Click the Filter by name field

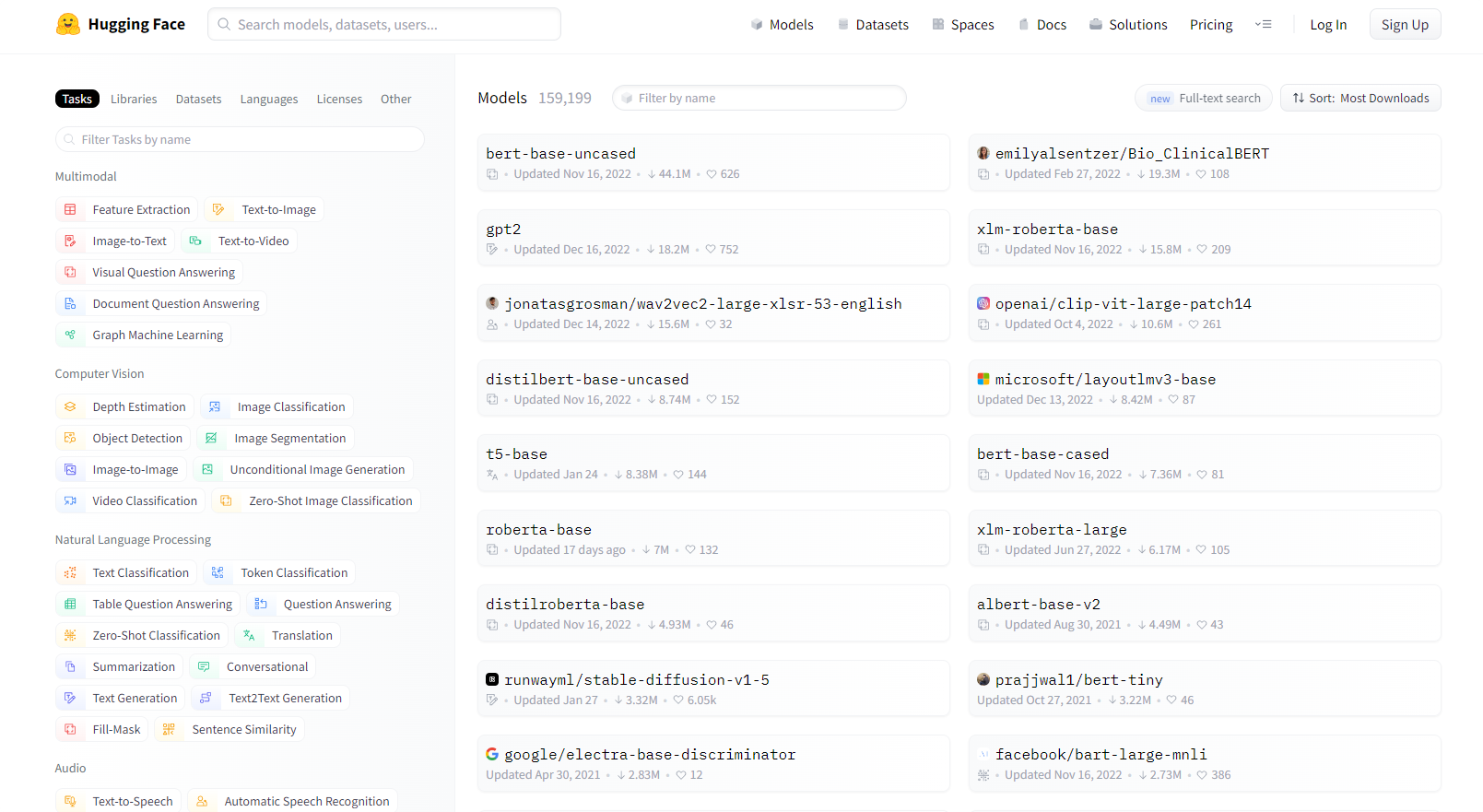(759, 98)
